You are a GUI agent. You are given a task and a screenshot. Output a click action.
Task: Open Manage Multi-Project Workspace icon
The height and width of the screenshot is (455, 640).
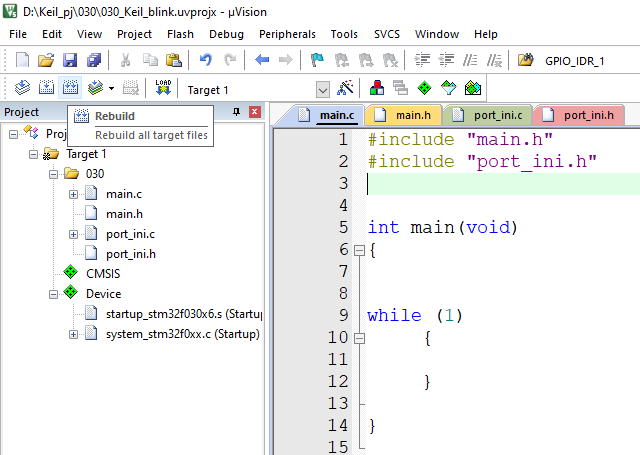(400, 87)
